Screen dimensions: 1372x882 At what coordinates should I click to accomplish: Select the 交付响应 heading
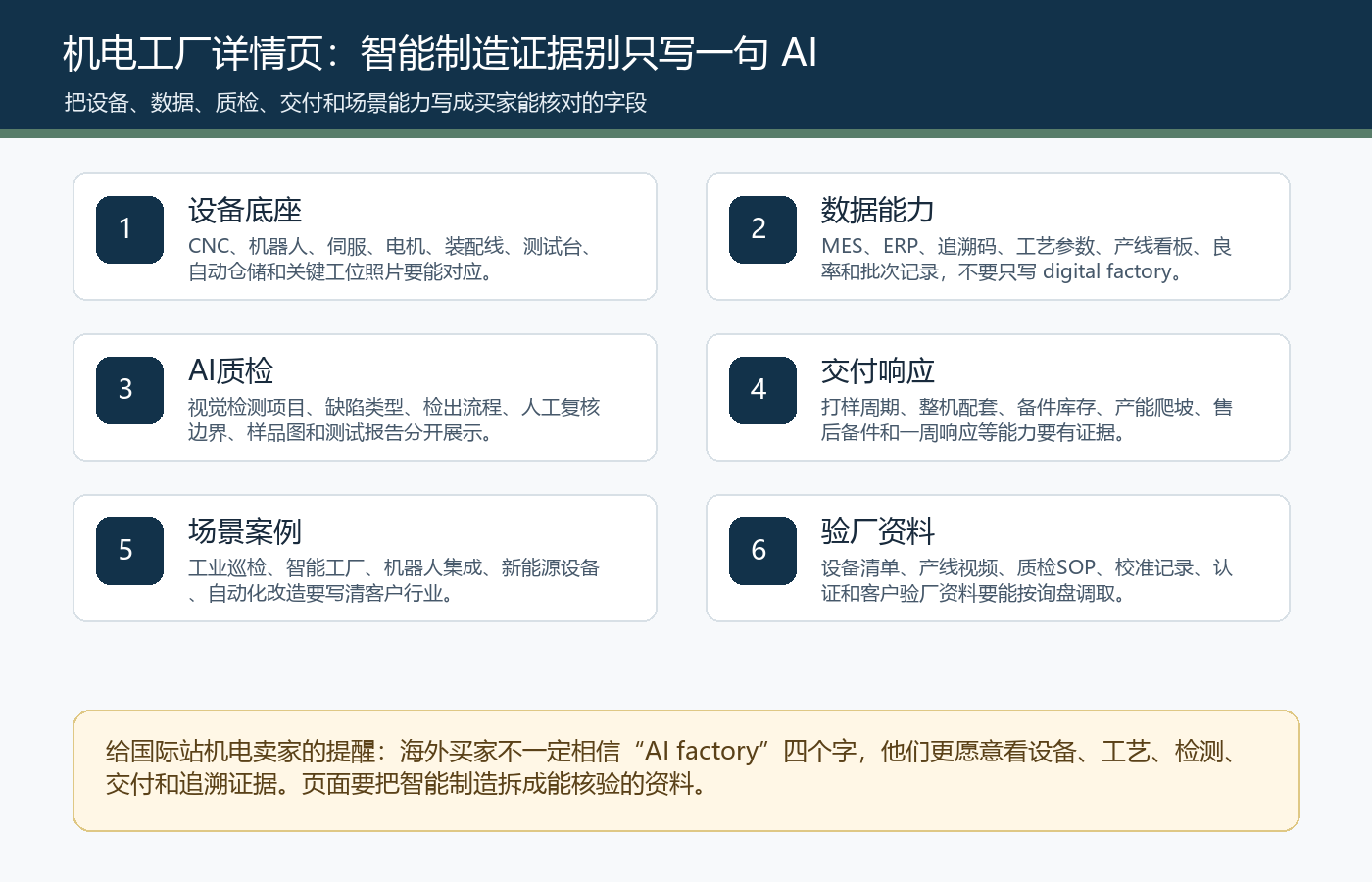pos(878,370)
